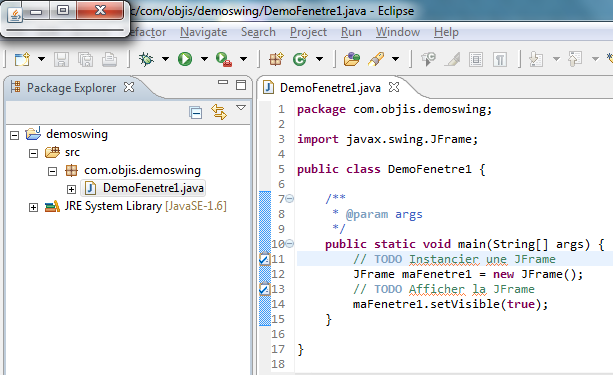Open the Help menu

446,32
